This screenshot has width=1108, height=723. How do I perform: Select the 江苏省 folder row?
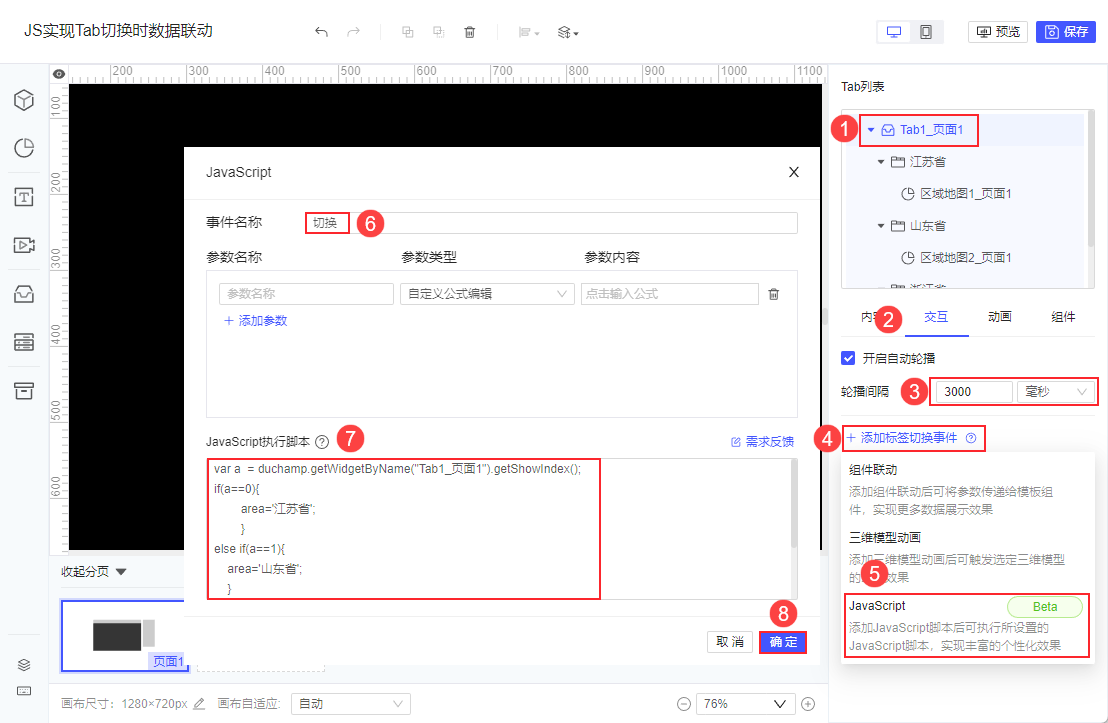(x=965, y=162)
